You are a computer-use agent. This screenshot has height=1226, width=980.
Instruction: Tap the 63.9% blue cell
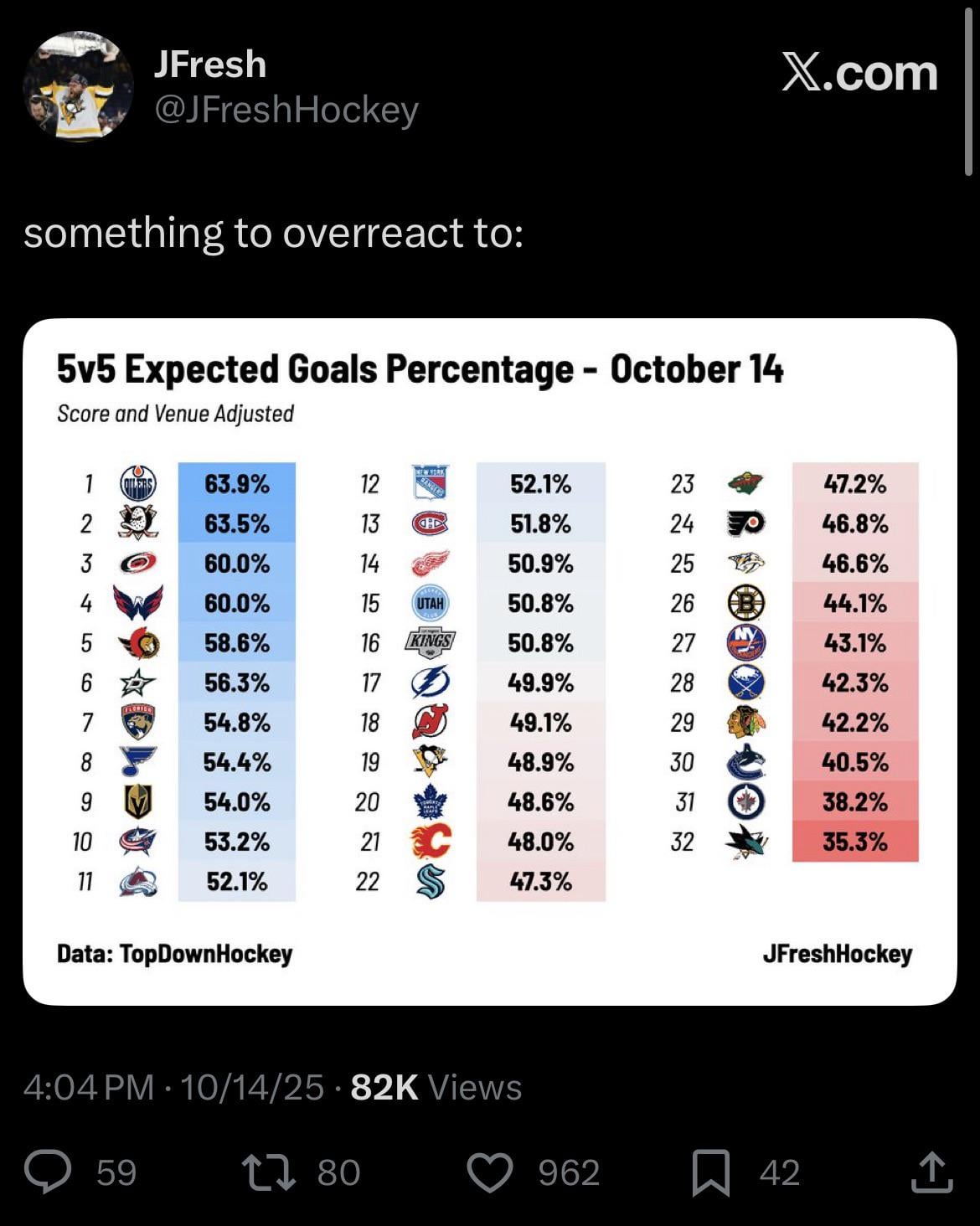pyautogui.click(x=237, y=484)
